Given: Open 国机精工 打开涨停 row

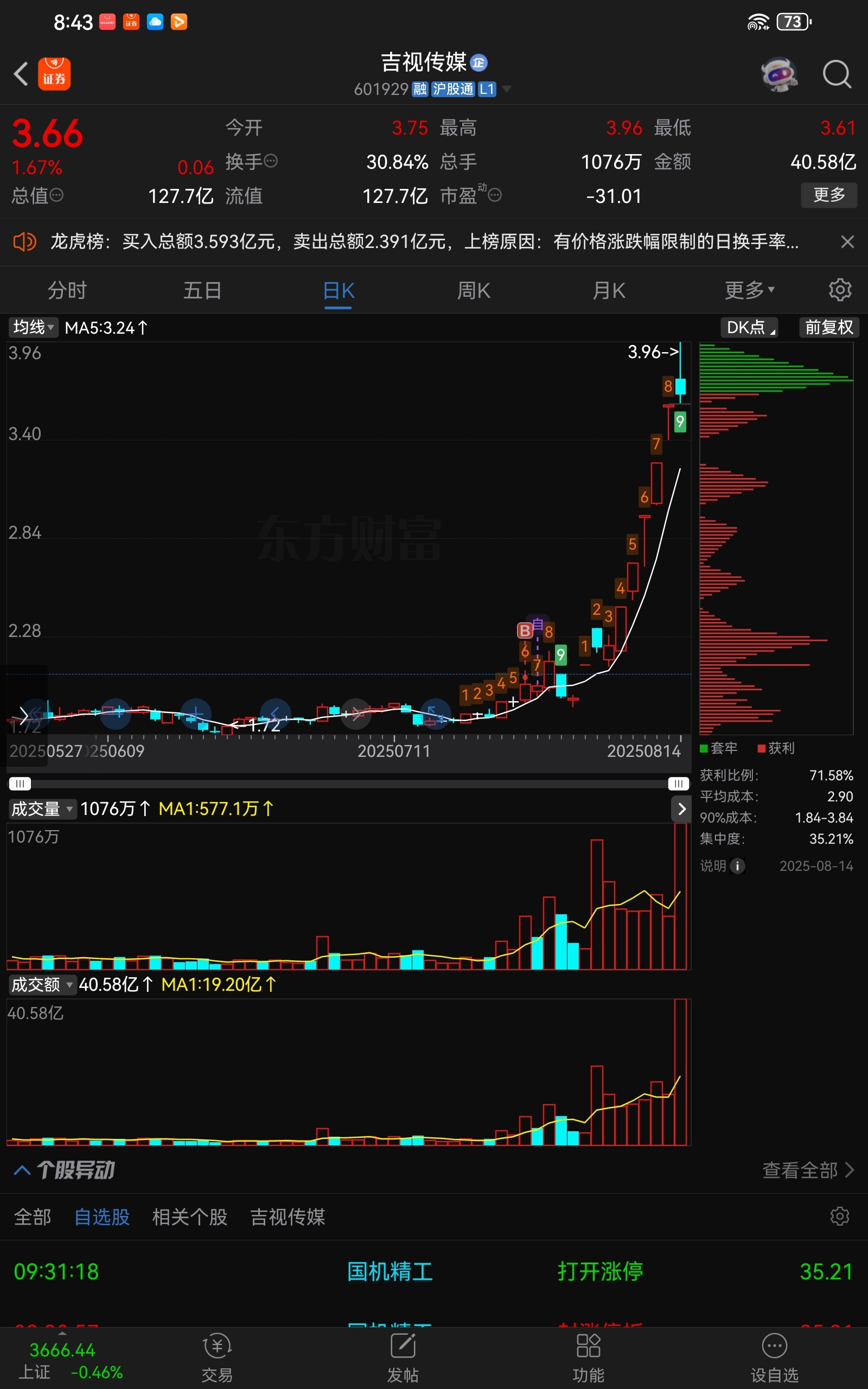Looking at the screenshot, I should pyautogui.click(x=434, y=1271).
